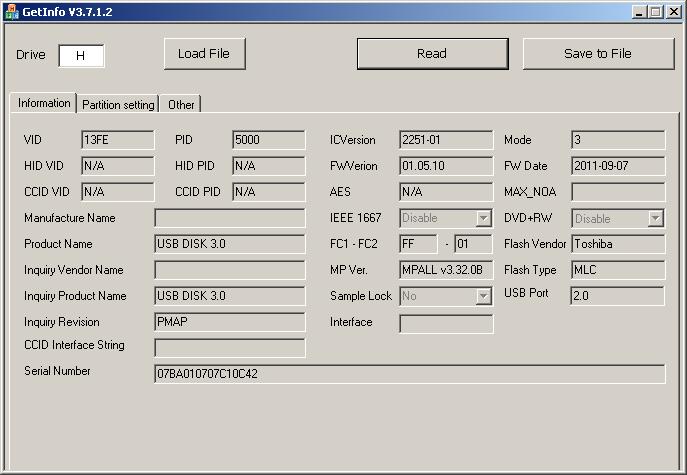The height and width of the screenshot is (475, 687).
Task: Click the empty CCID Interface String field
Action: (x=230, y=348)
